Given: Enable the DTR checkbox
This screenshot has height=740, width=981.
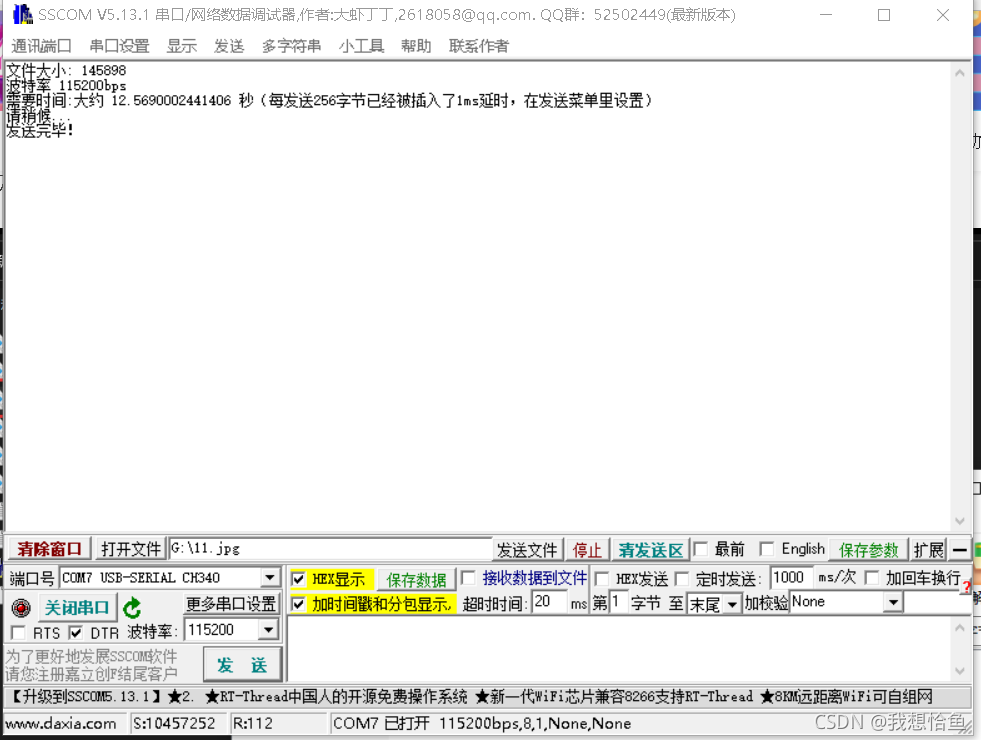Looking at the screenshot, I should coord(76,633).
